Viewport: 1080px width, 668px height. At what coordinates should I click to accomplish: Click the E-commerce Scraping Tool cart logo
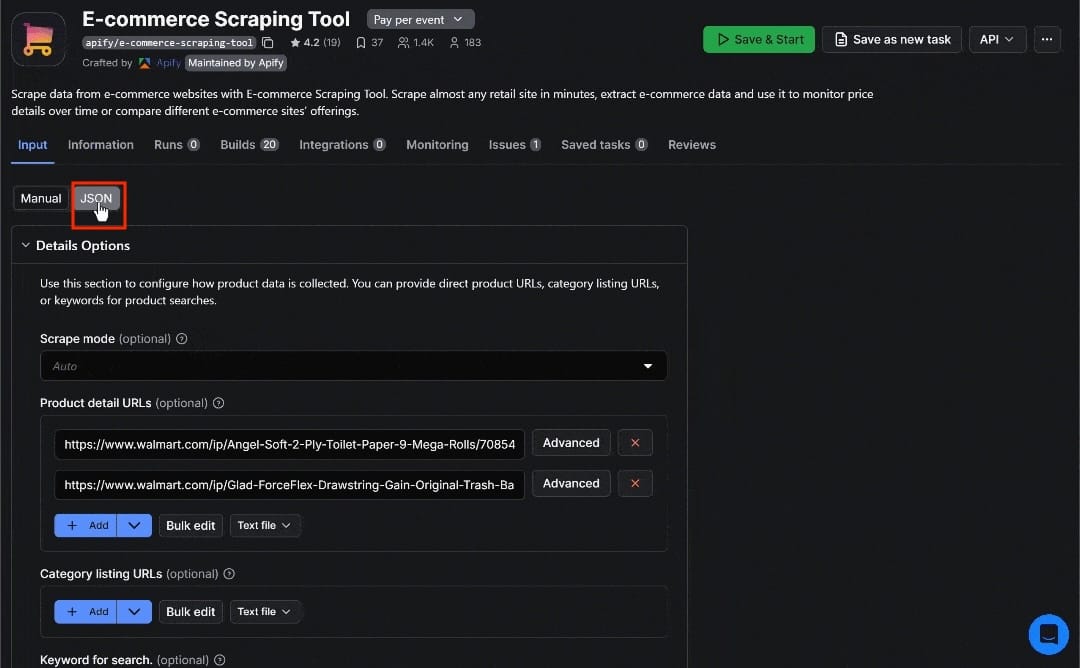click(38, 39)
